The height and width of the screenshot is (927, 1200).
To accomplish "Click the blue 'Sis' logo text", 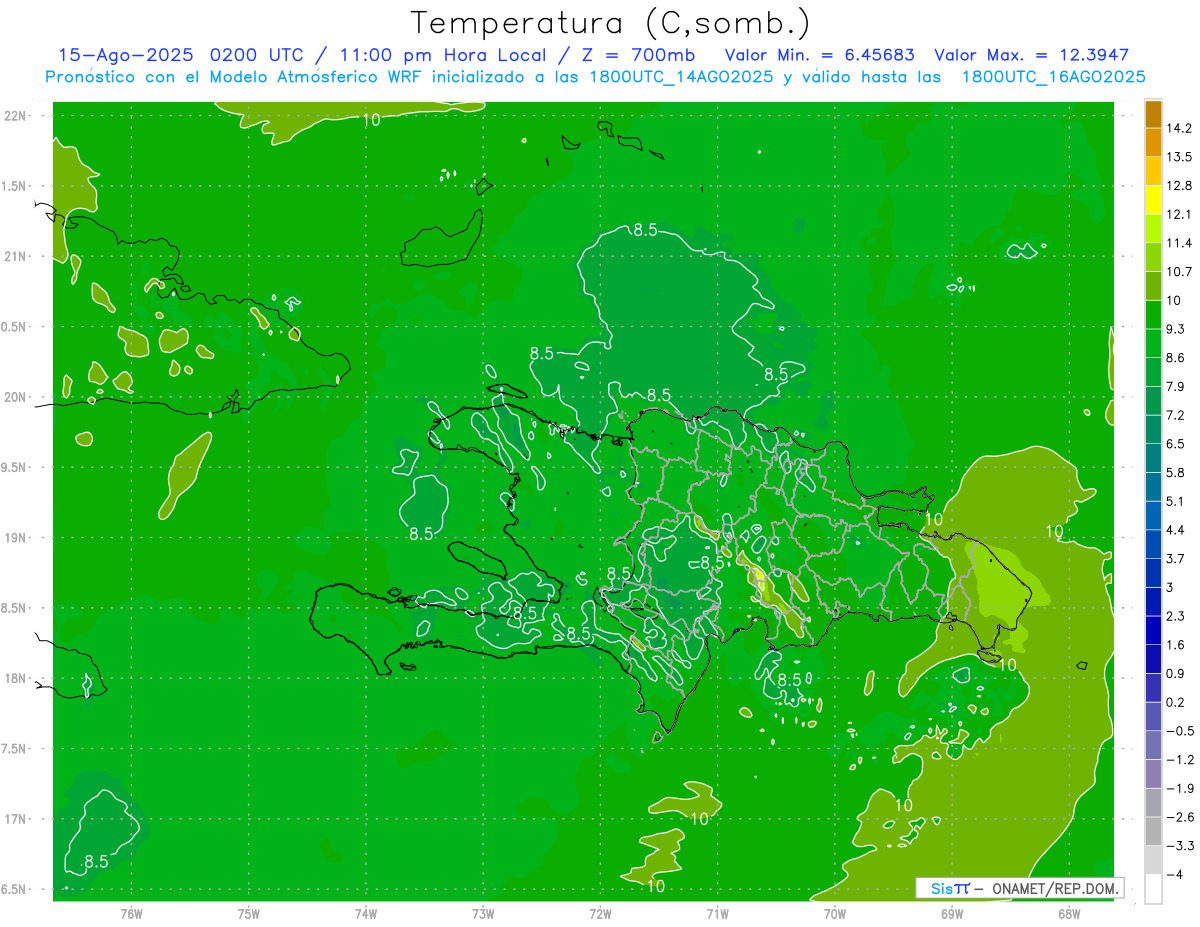I will point(941,888).
